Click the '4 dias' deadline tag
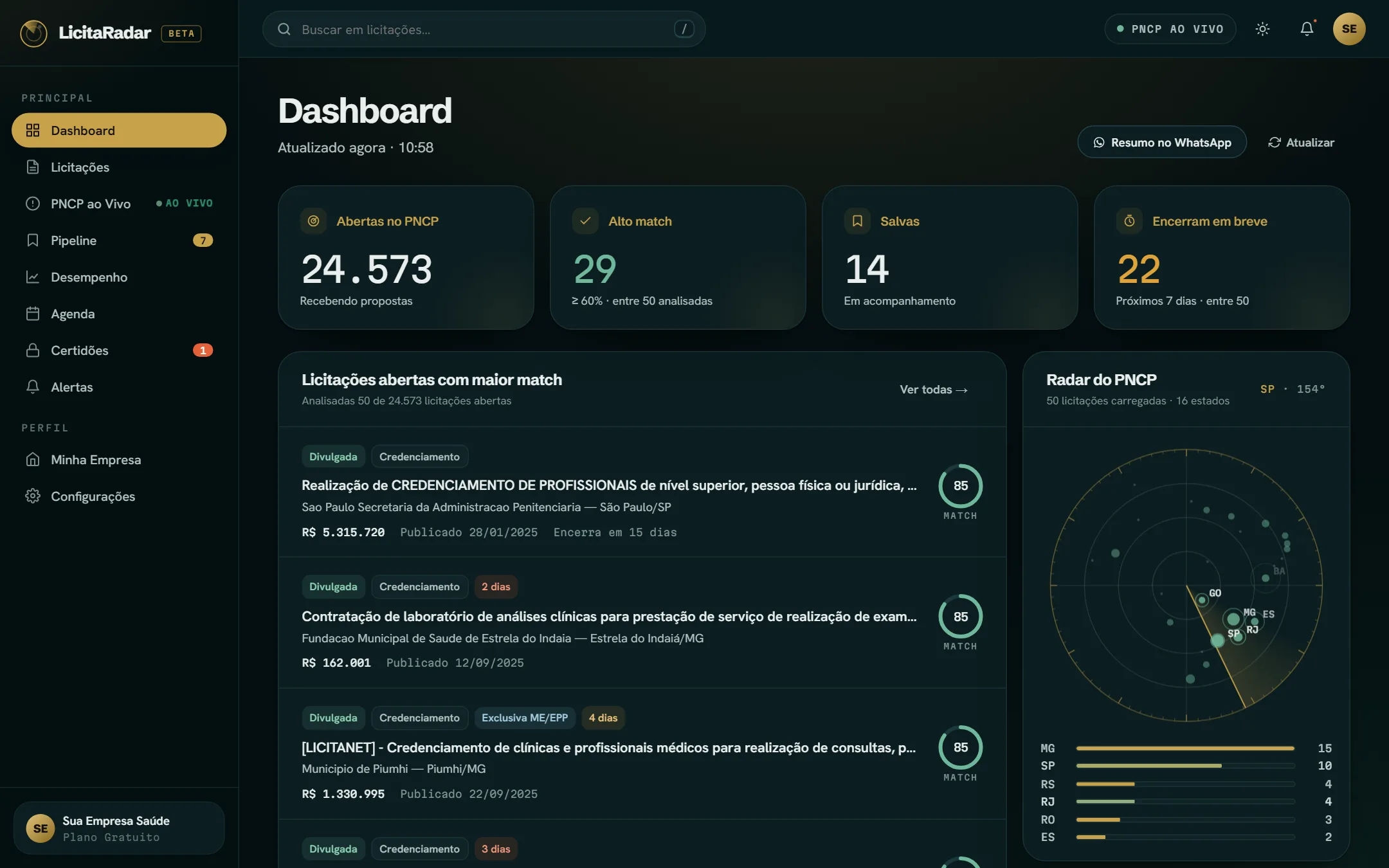The width and height of the screenshot is (1389, 868). pos(603,718)
